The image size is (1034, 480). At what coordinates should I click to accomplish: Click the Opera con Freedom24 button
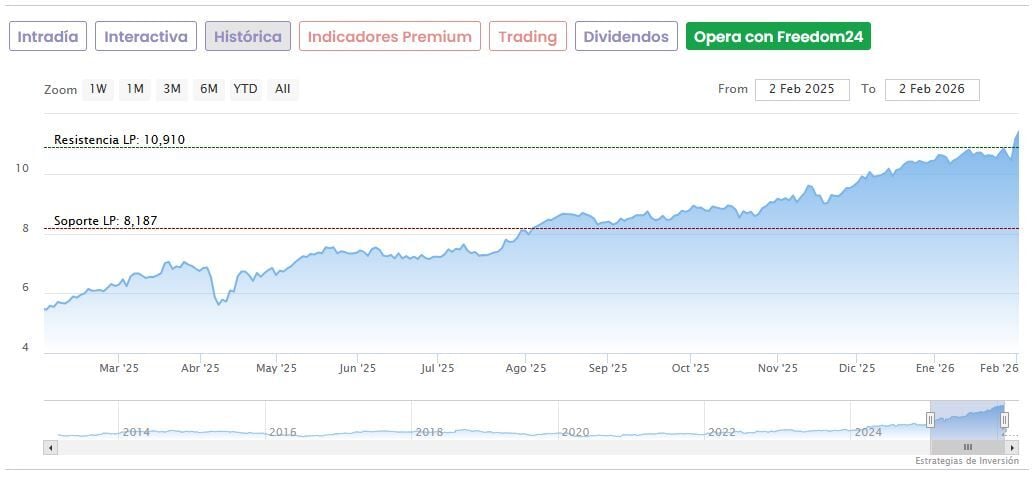point(778,37)
